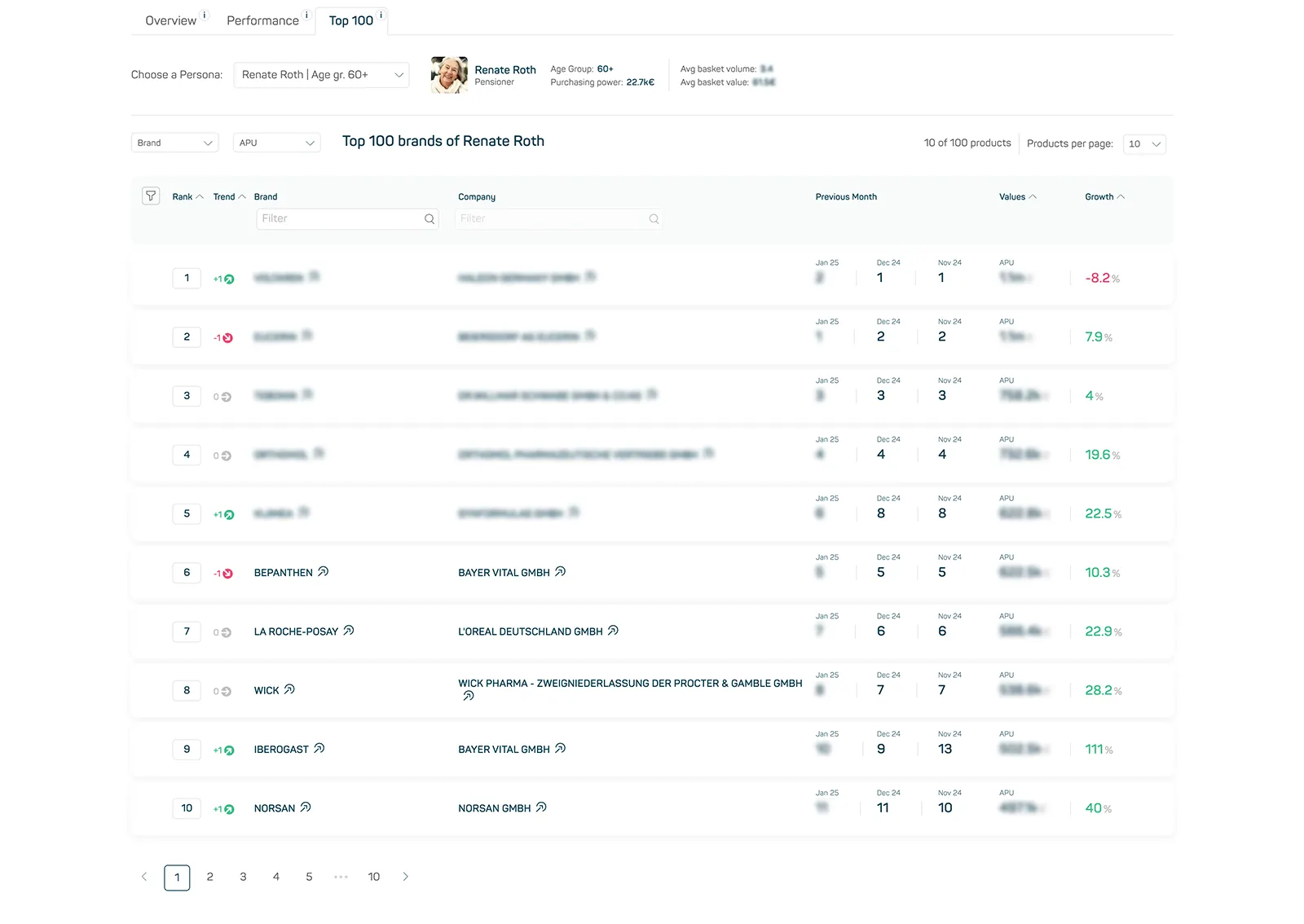Viewport: 1304px width, 924px height.
Task: Click rank 2 downward trend icon
Action: click(228, 338)
